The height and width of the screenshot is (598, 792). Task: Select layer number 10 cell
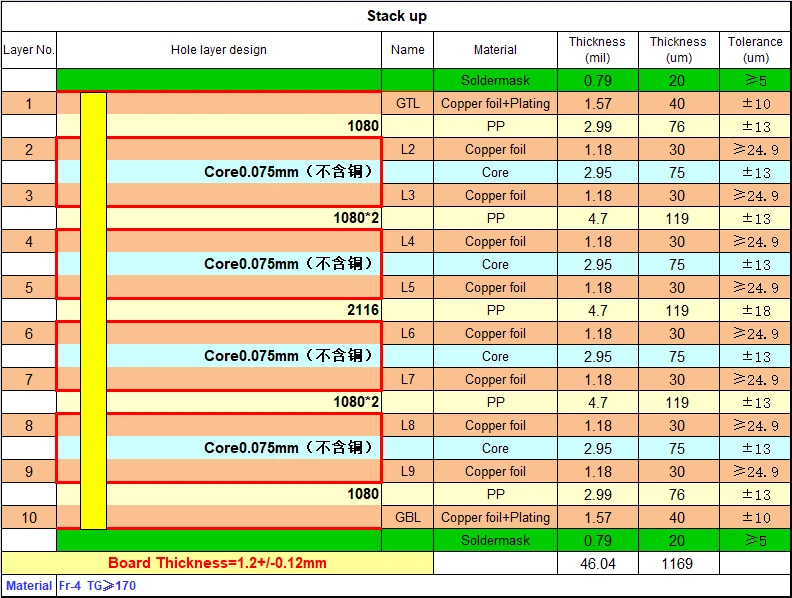click(29, 518)
